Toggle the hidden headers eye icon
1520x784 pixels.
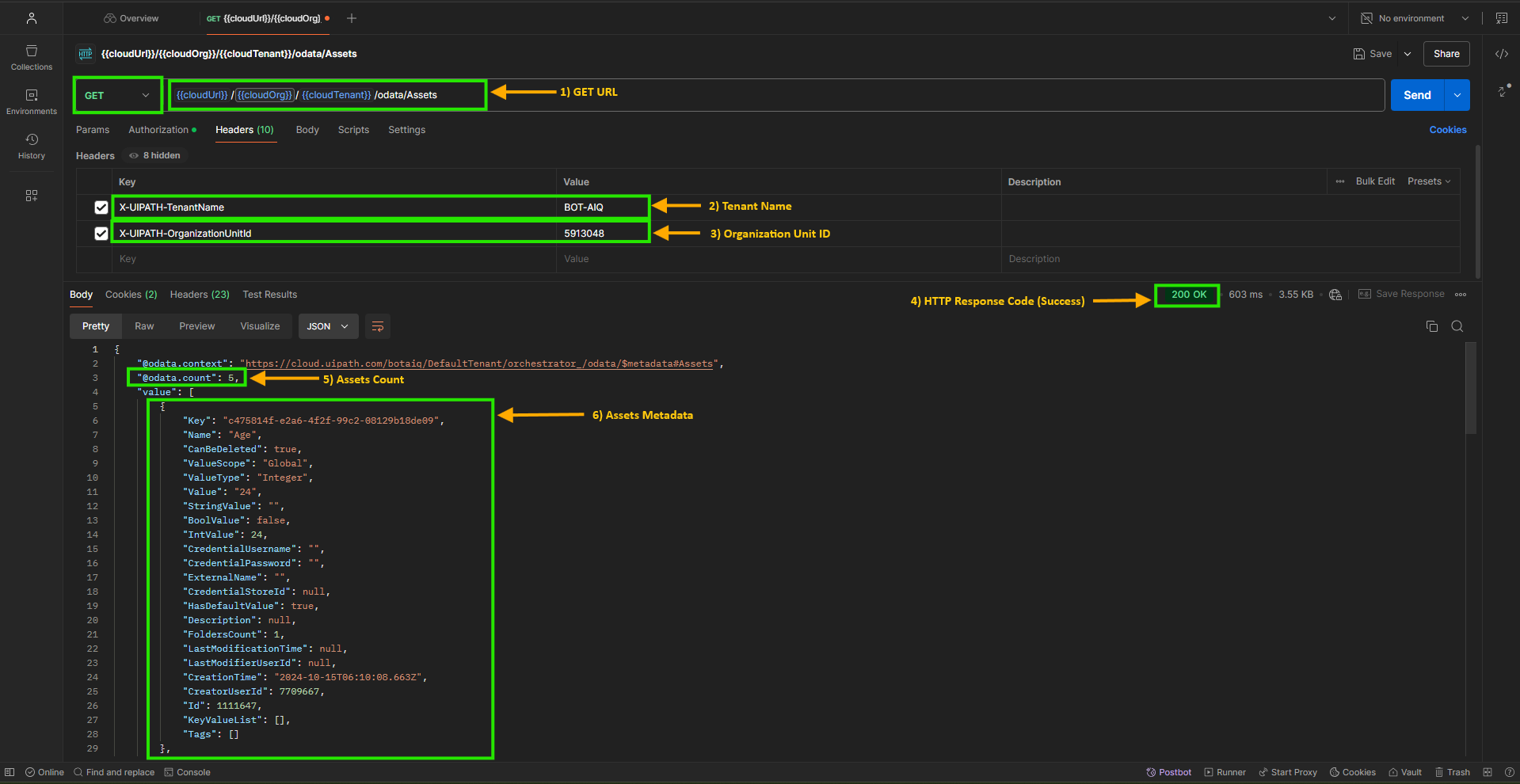click(x=134, y=156)
